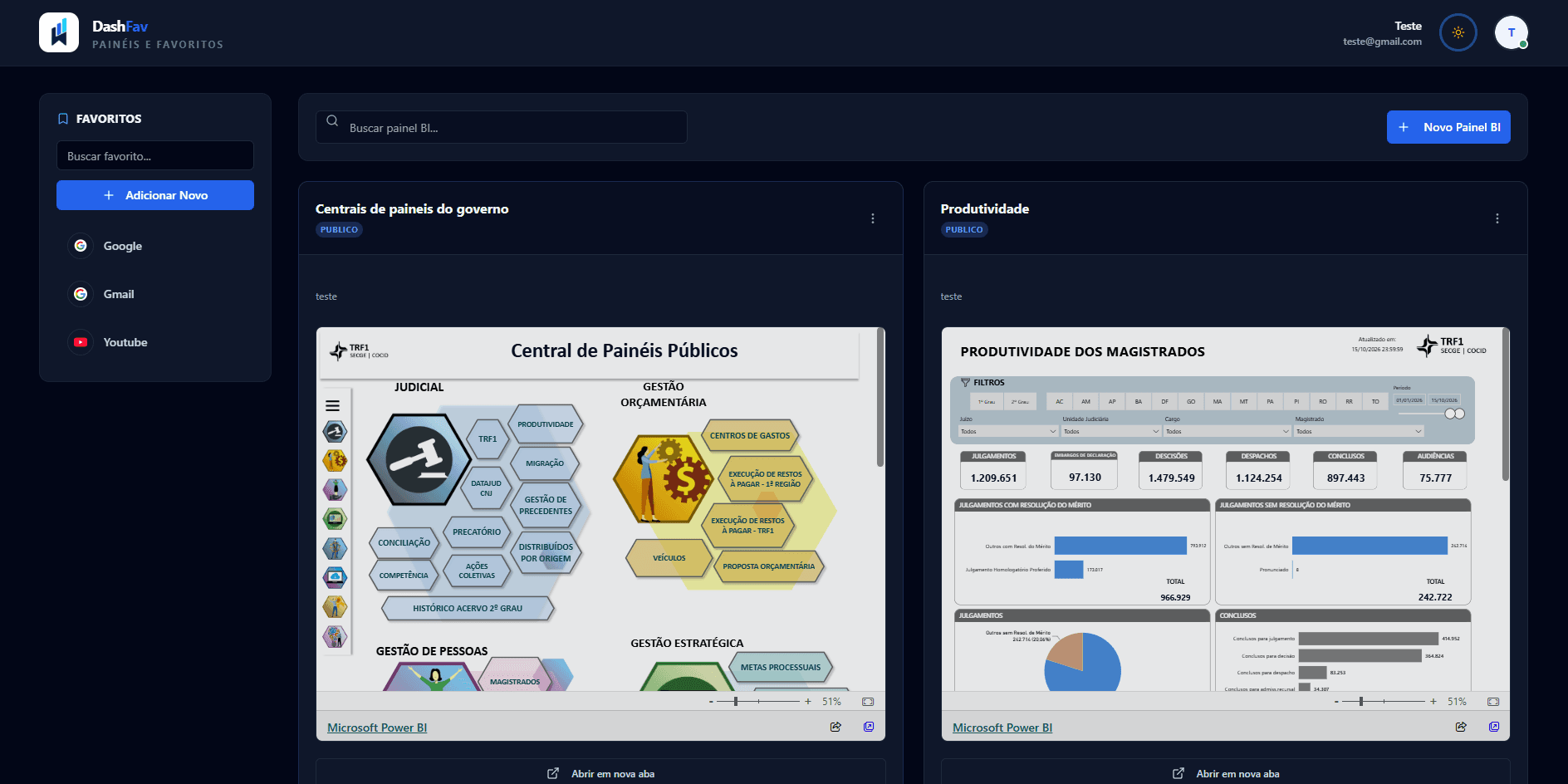Select the green monitor icon in report sidebar
Image resolution: width=1568 pixels, height=784 pixels.
point(335,519)
